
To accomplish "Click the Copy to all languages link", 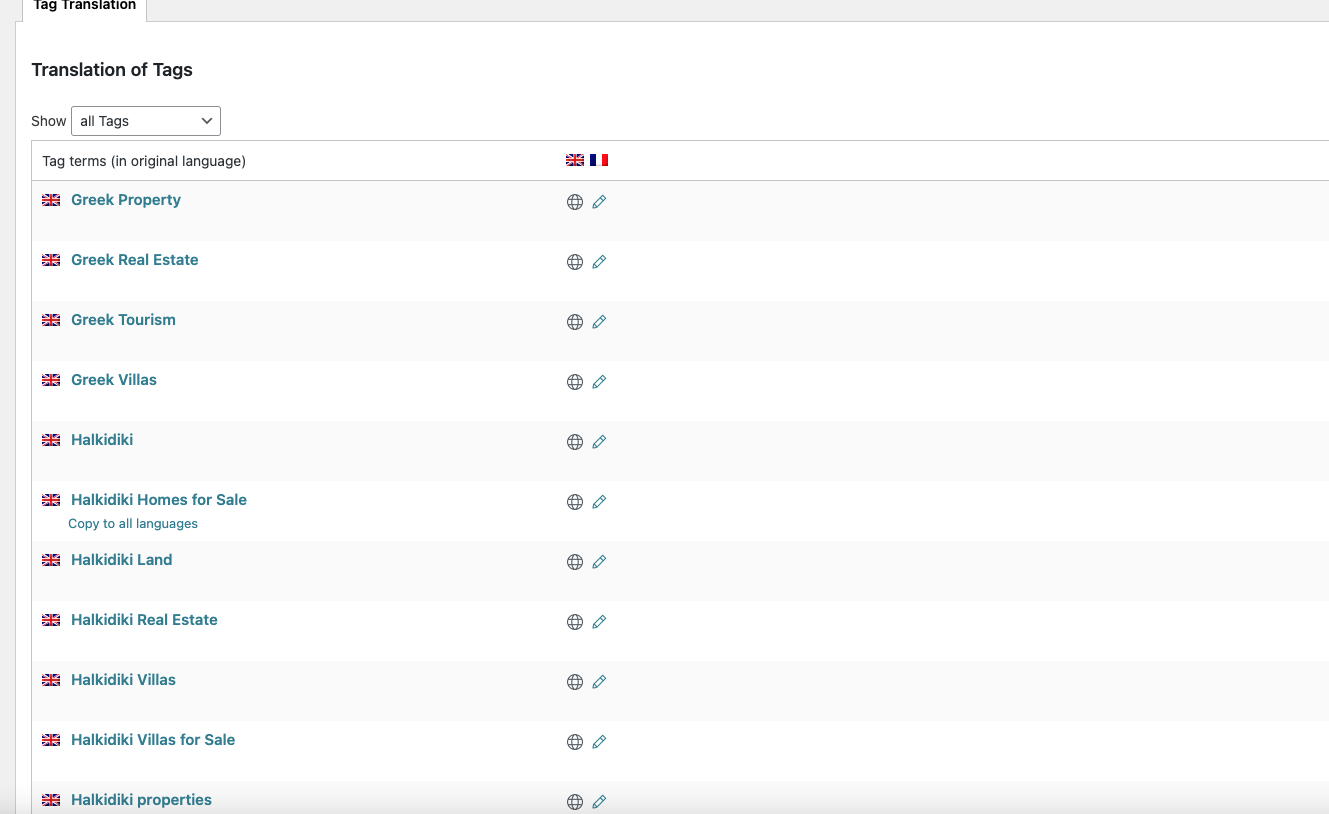I will (x=133, y=524).
